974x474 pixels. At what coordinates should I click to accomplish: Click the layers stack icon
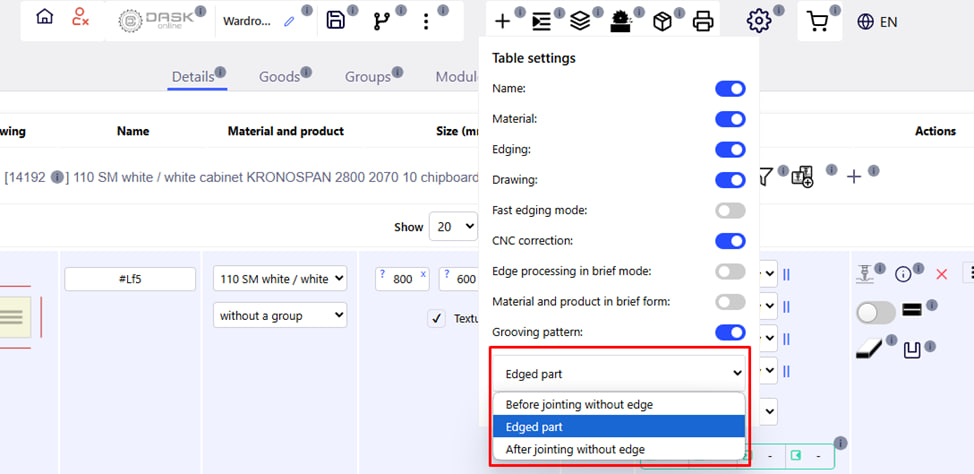(x=579, y=21)
